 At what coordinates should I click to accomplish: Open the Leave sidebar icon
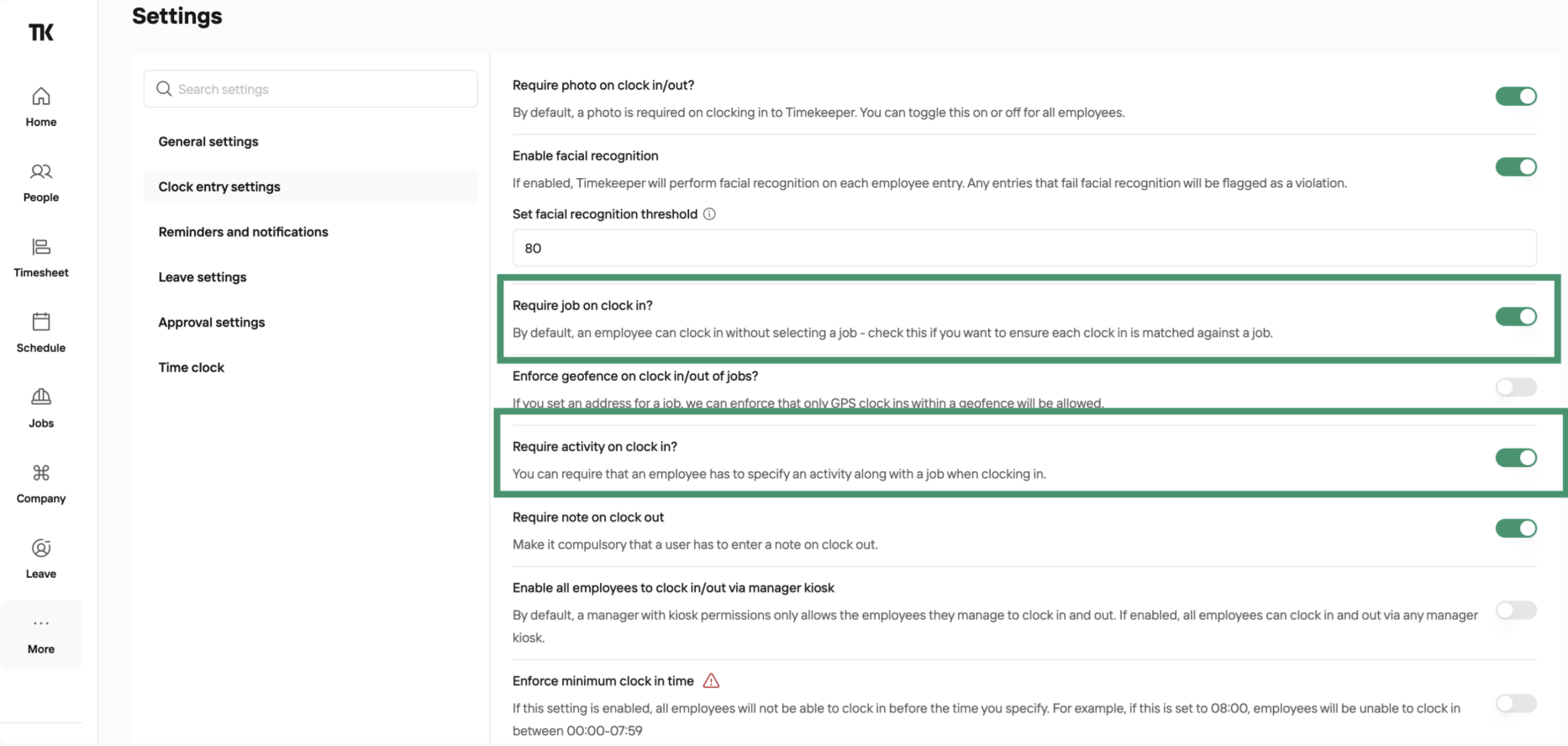point(40,548)
